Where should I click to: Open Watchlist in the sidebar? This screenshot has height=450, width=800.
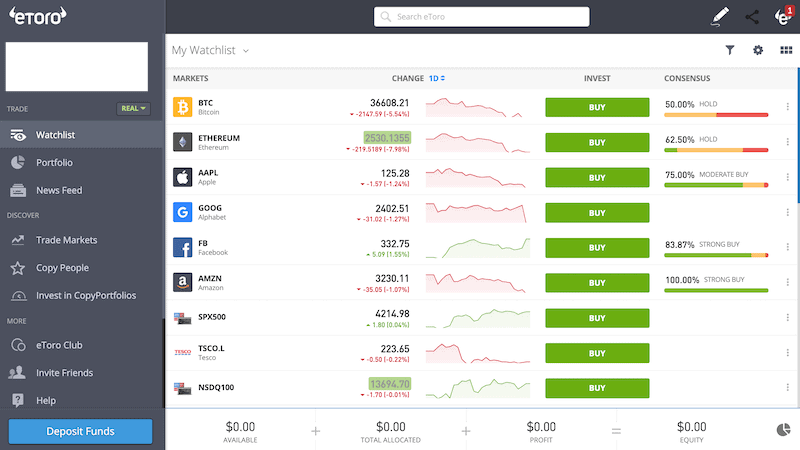(x=82, y=135)
